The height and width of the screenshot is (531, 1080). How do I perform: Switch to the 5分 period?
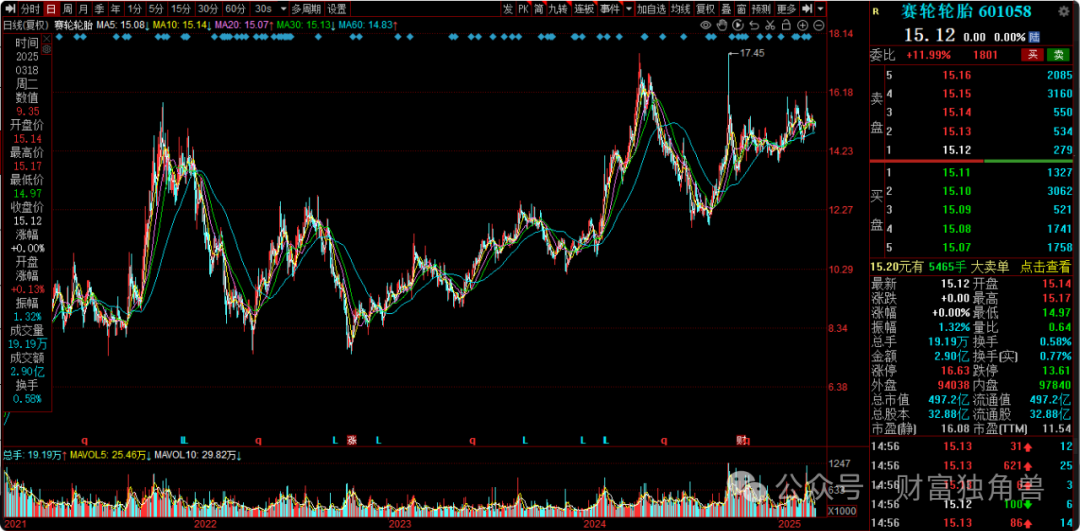click(156, 9)
